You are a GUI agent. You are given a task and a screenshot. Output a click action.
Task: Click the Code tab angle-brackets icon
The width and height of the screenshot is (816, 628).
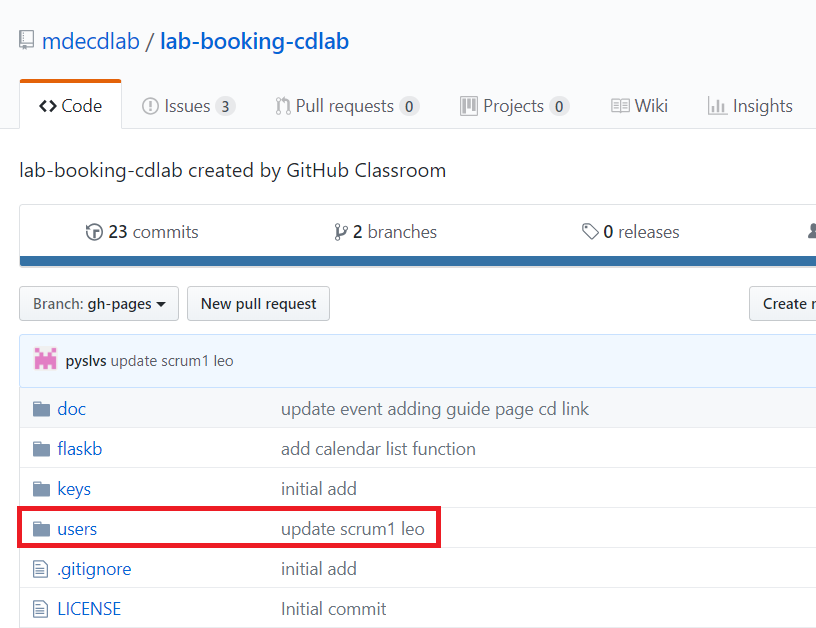pos(48,106)
